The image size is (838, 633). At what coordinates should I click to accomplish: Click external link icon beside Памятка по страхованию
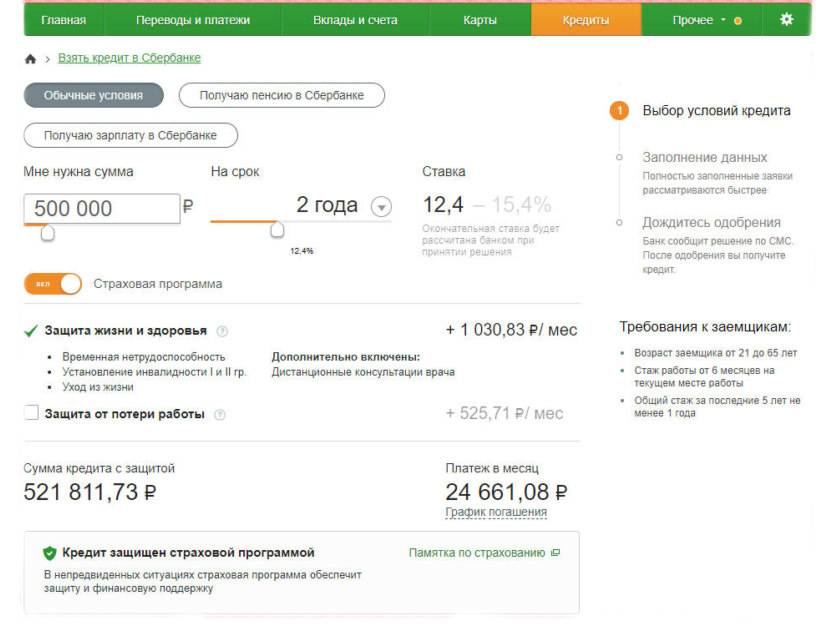click(556, 553)
